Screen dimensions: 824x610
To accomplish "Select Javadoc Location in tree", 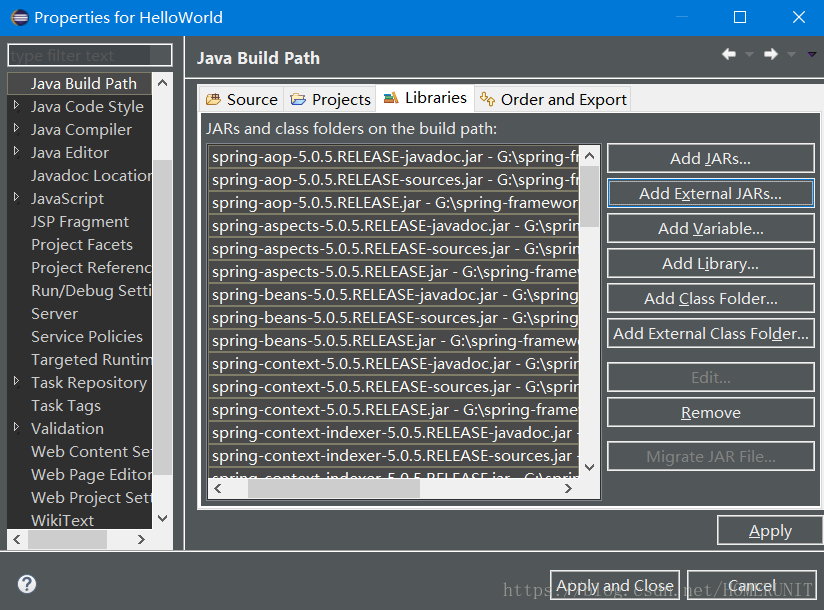I will tap(91, 175).
